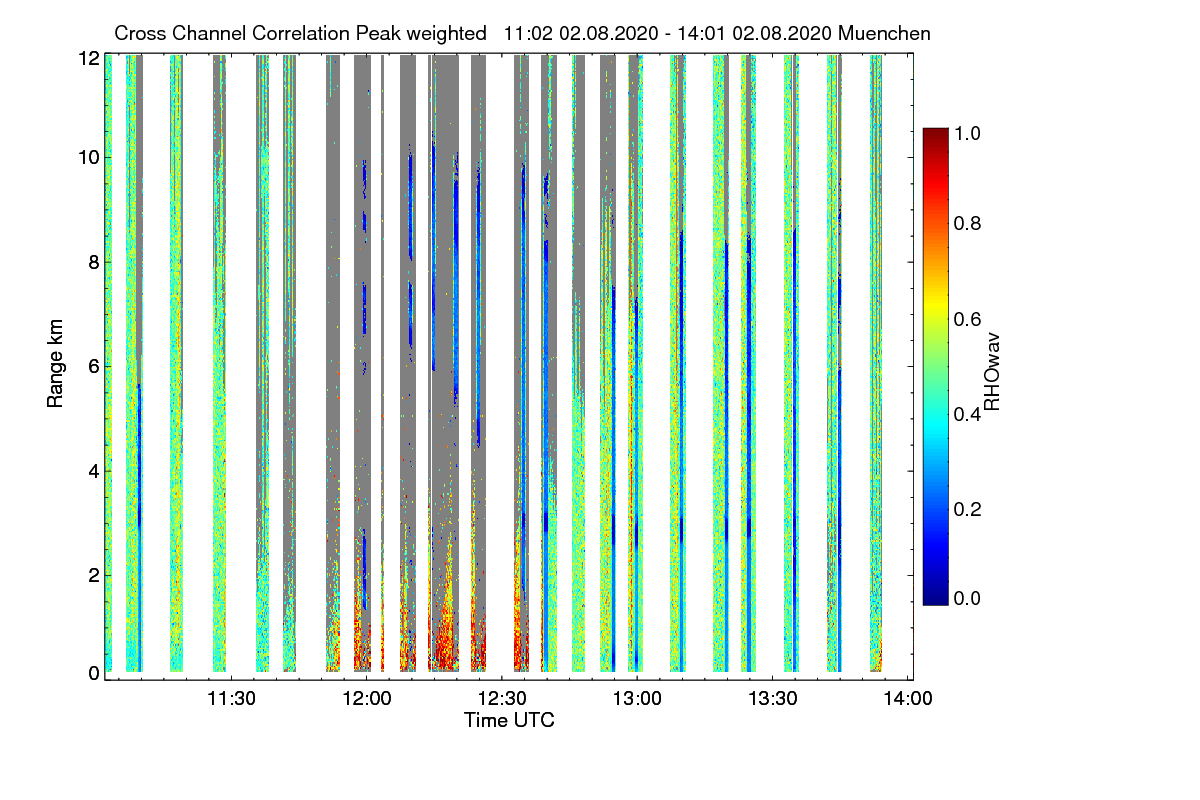Click the 'RHOwav' colorbar label
Screen dimensions: 1200x800
pos(992,372)
